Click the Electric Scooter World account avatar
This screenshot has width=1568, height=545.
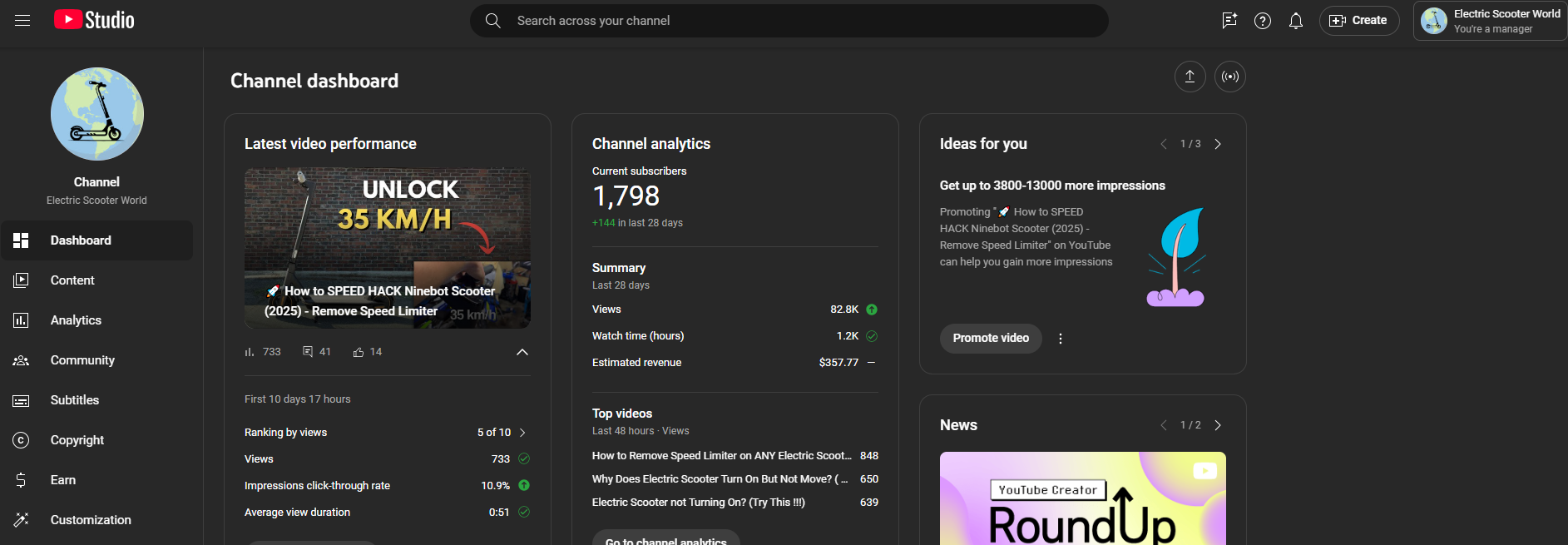(x=1434, y=21)
